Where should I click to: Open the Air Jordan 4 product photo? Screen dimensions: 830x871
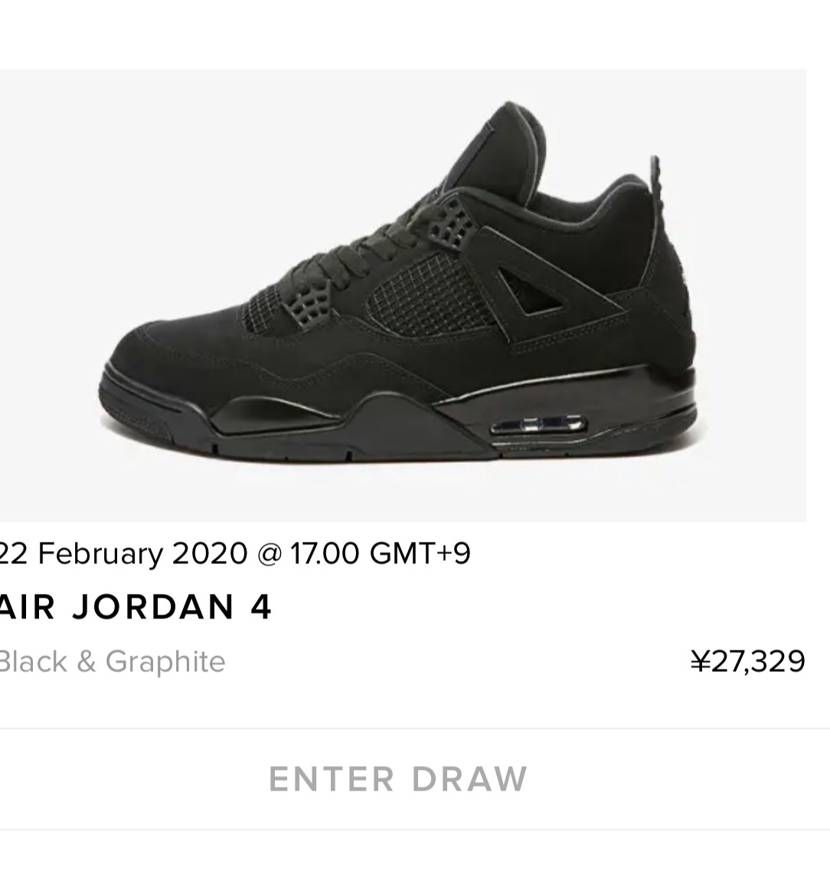(403, 295)
